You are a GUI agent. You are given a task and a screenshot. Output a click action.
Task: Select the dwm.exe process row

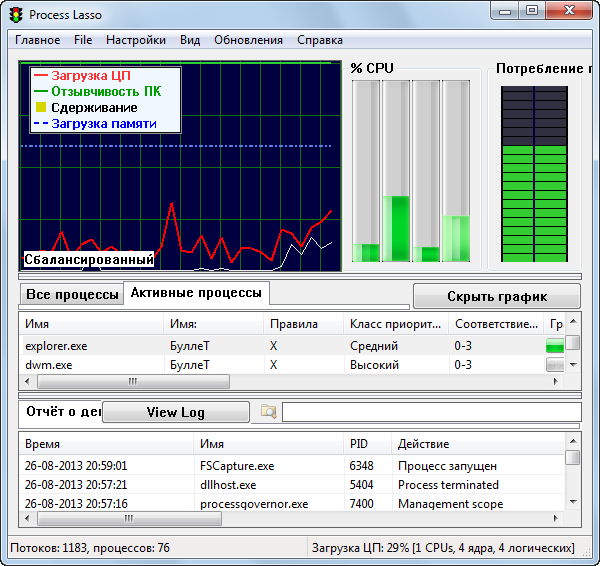click(49, 365)
